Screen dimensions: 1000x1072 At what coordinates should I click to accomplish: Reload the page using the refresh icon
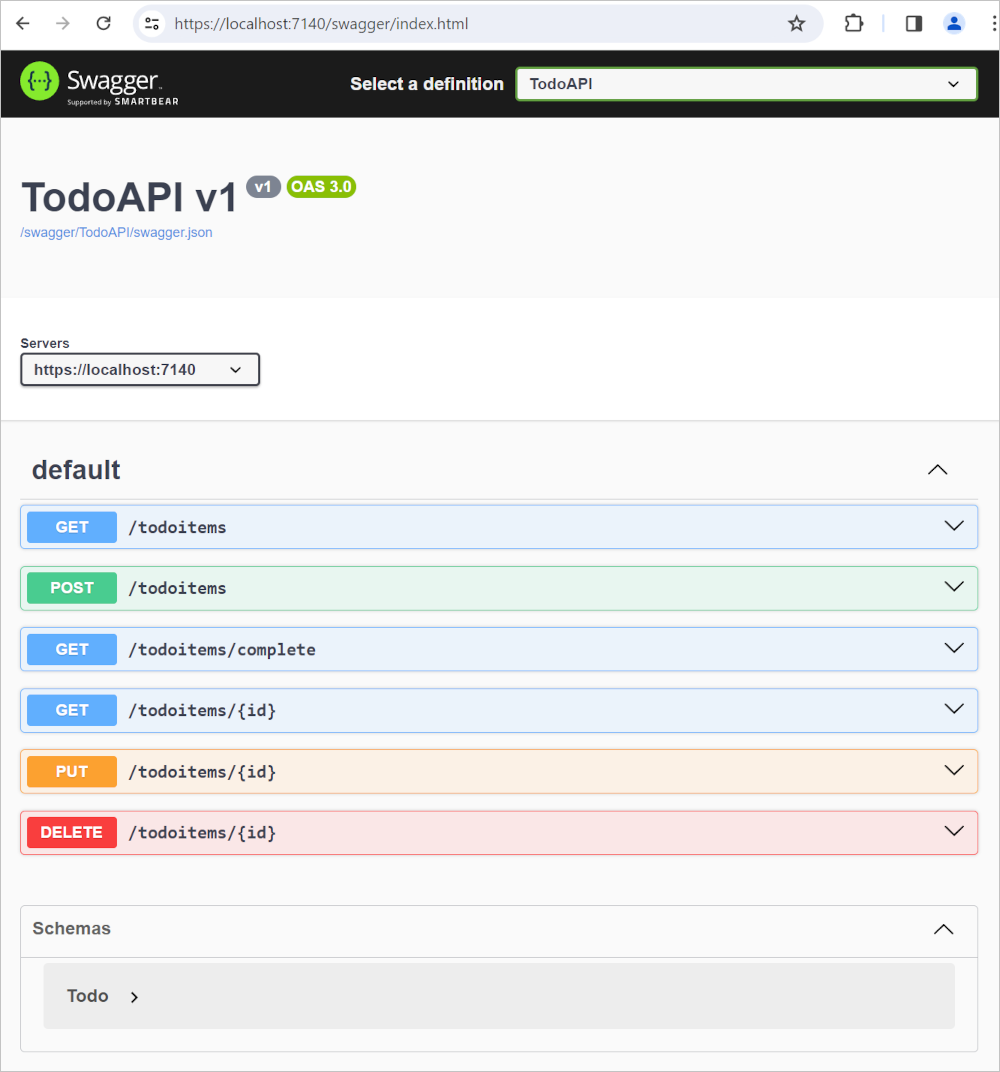pos(103,23)
